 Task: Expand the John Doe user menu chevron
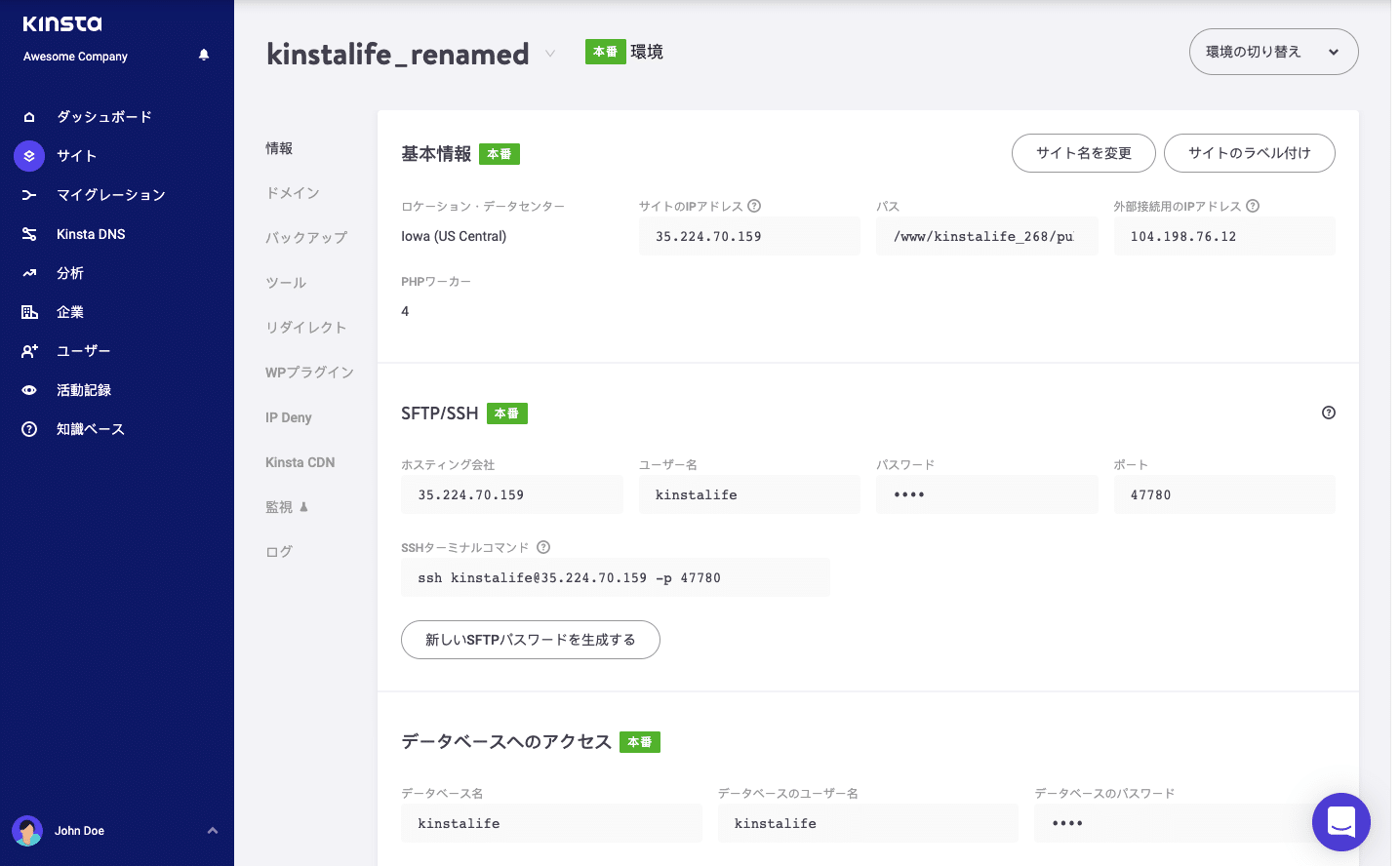click(213, 831)
